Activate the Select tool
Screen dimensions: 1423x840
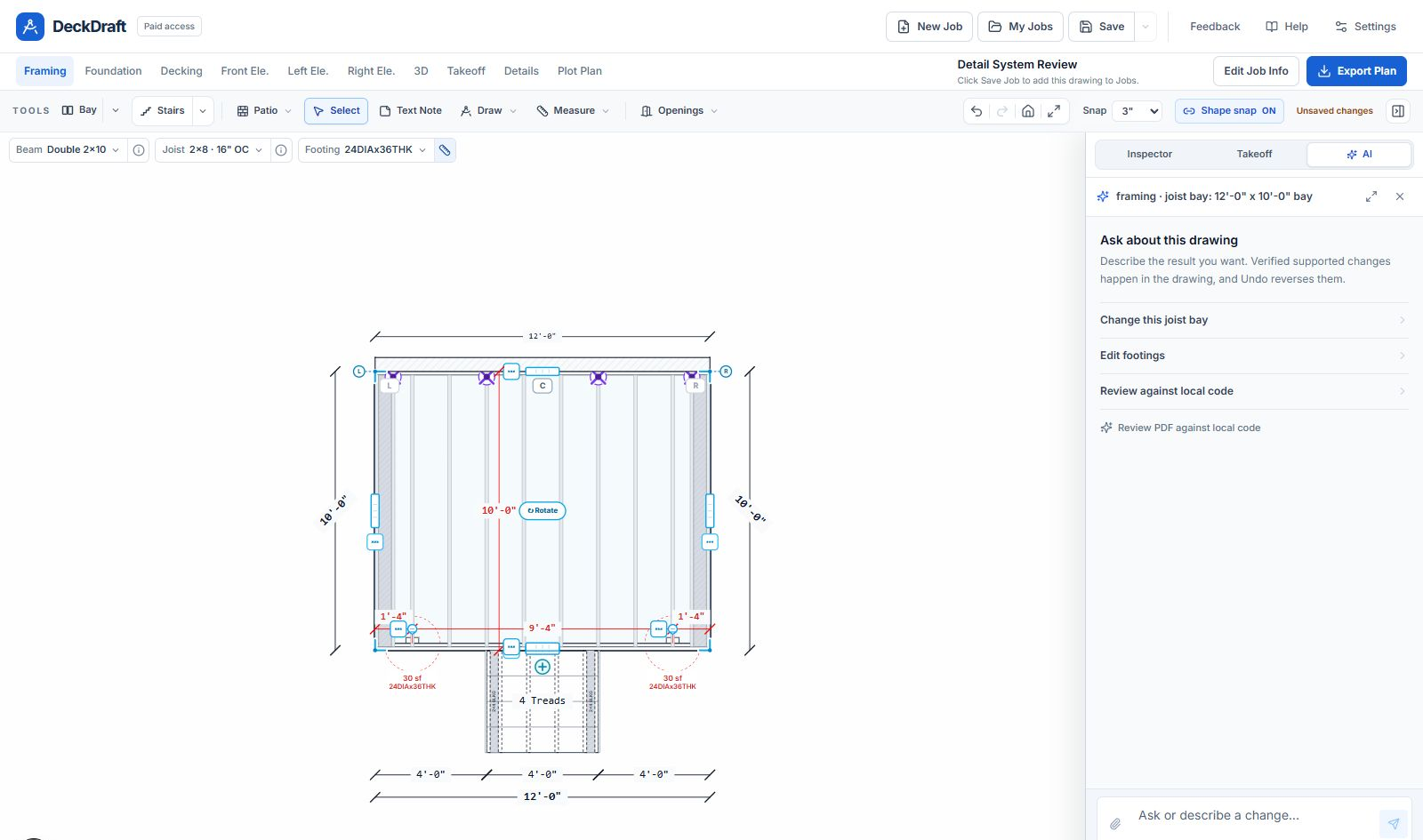click(337, 111)
